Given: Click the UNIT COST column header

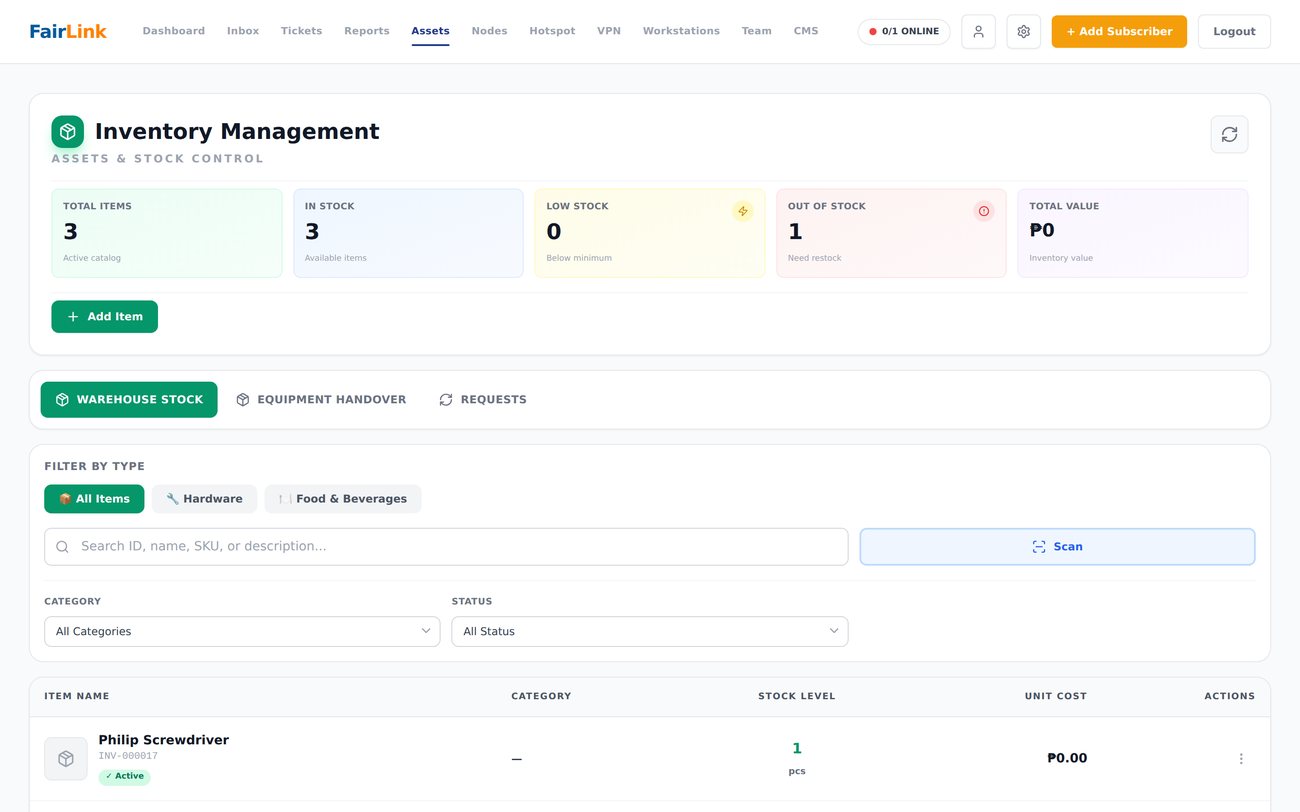Looking at the screenshot, I should 1056,696.
